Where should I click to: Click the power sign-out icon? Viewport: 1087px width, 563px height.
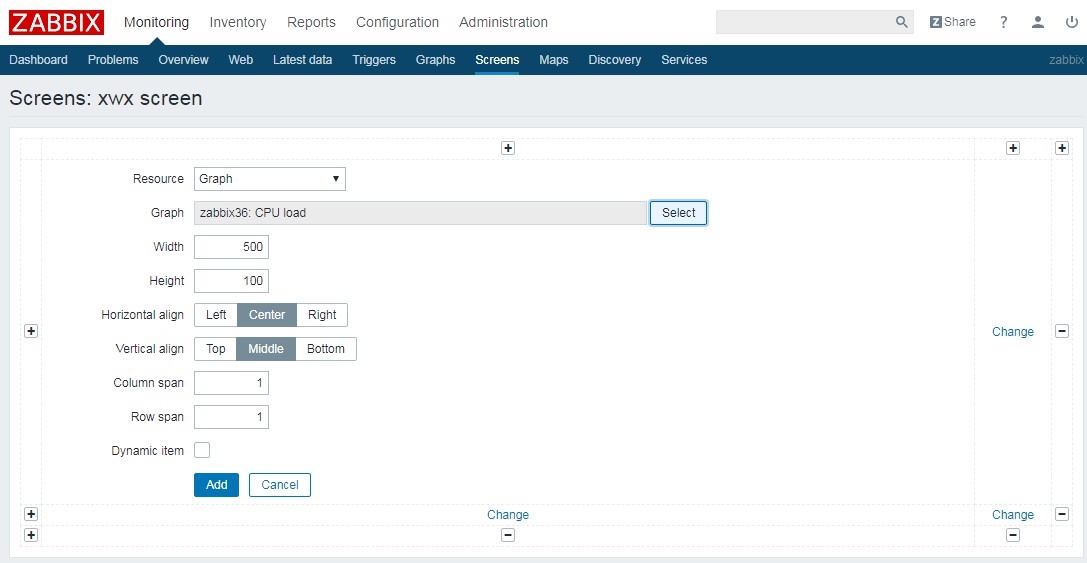1071,22
